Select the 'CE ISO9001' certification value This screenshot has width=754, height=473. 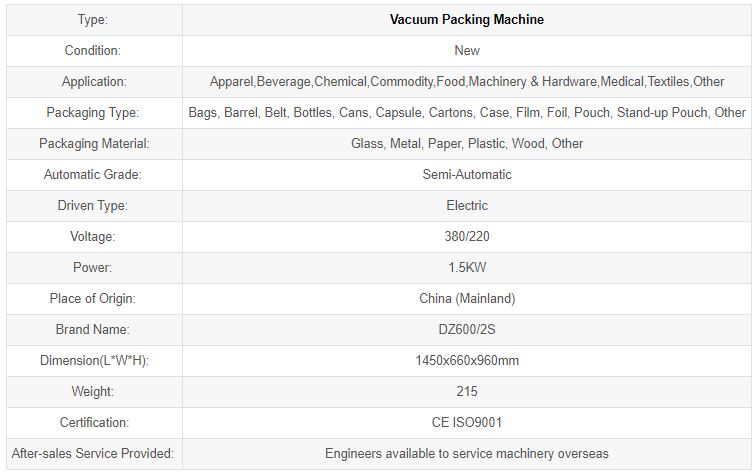pos(466,423)
